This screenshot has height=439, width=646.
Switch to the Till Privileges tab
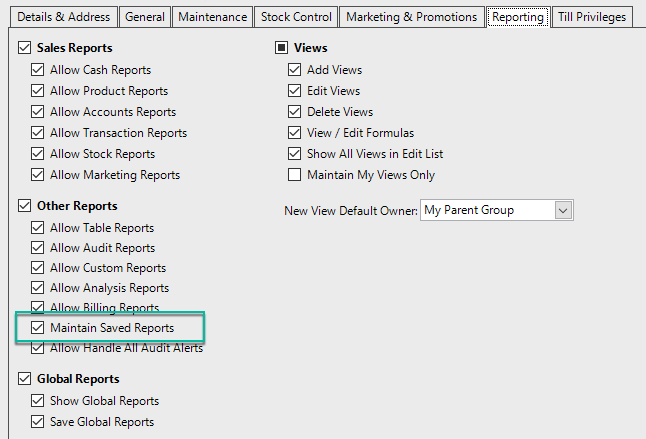pyautogui.click(x=592, y=17)
